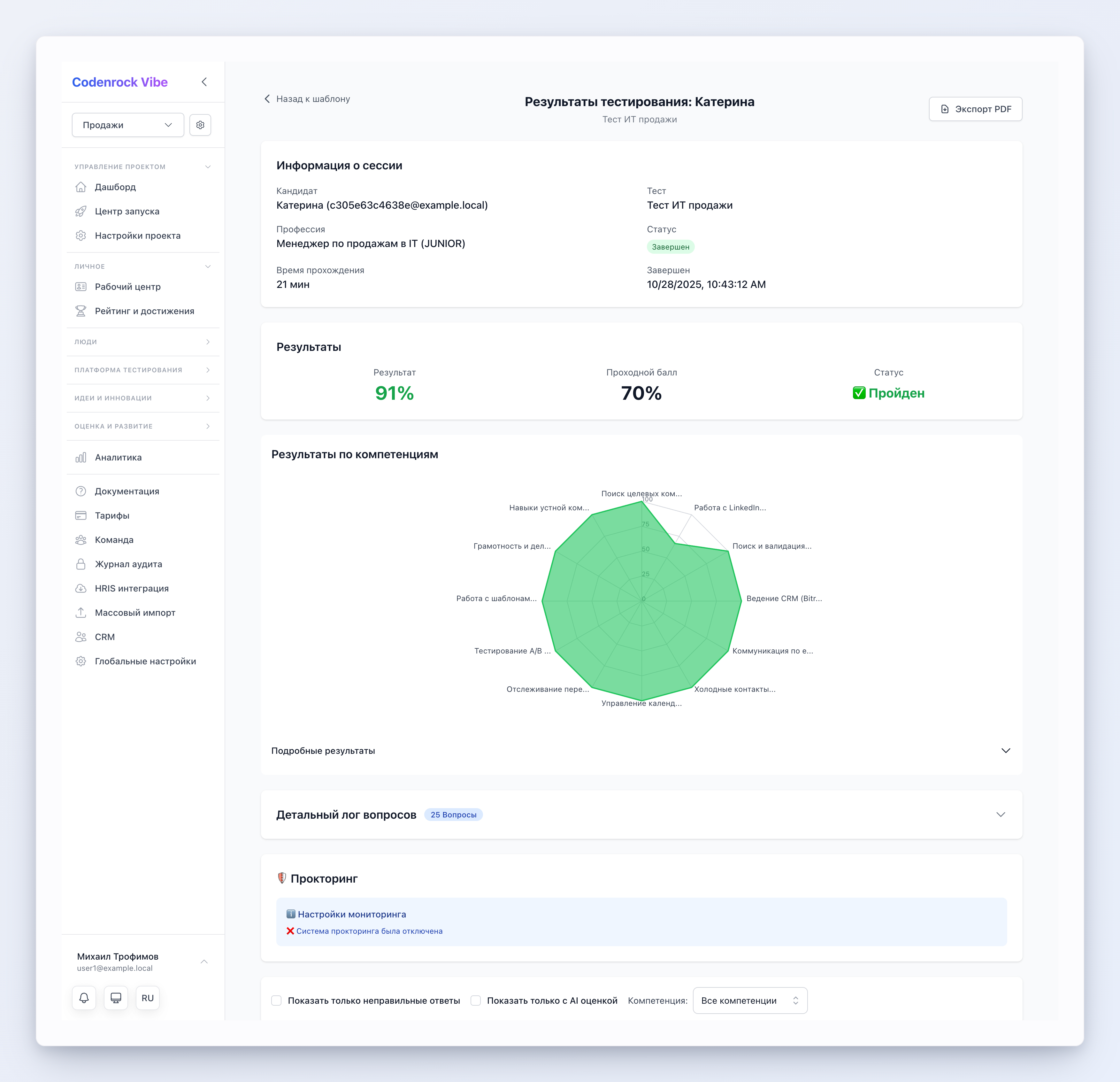This screenshot has height=1082, width=1120.
Task: Collapse the Управление проектом section
Action: (208, 167)
